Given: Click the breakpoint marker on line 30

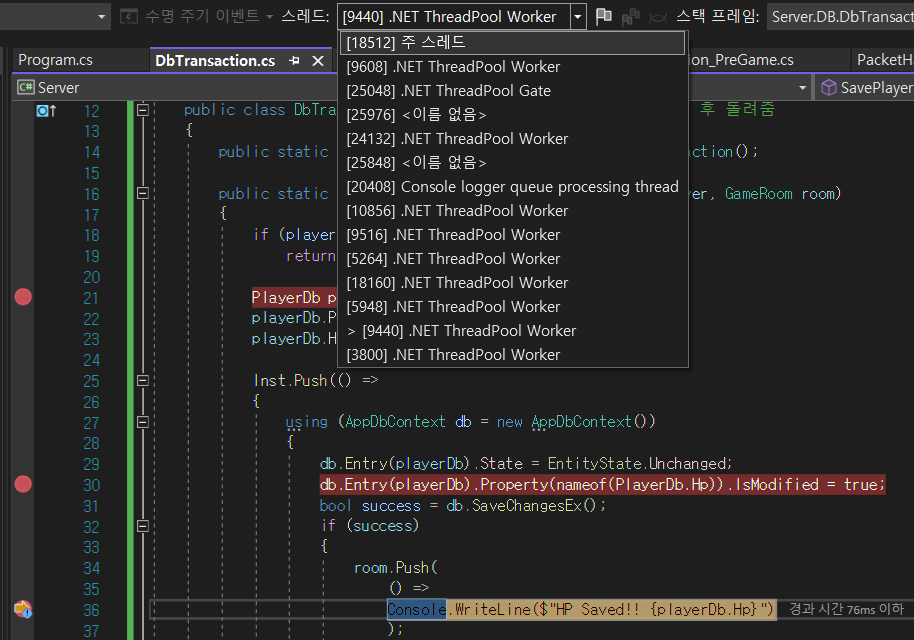Looking at the screenshot, I should [23, 484].
